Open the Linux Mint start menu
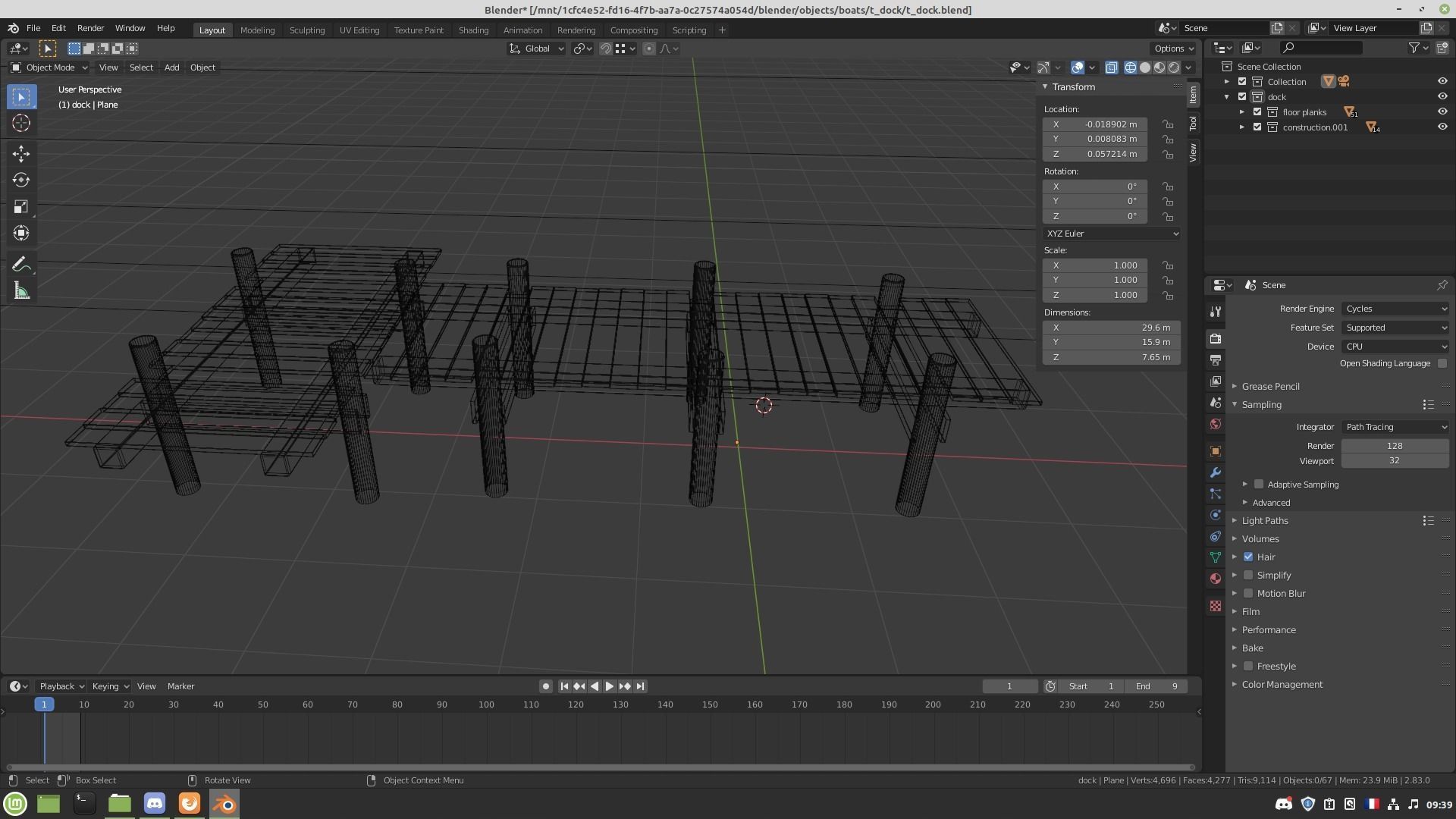The height and width of the screenshot is (819, 1456). 15,804
